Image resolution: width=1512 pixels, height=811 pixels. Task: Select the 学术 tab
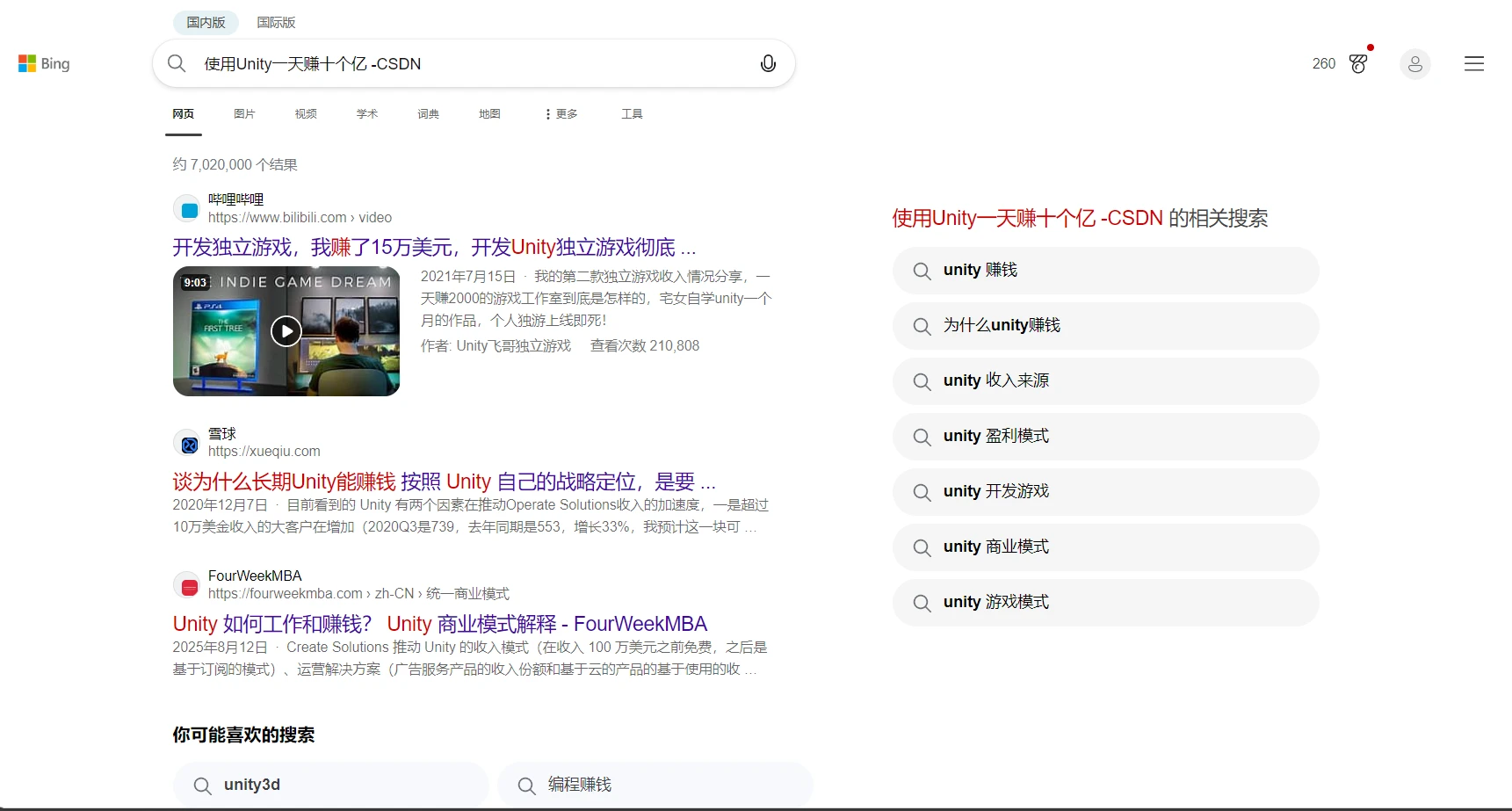tap(367, 114)
